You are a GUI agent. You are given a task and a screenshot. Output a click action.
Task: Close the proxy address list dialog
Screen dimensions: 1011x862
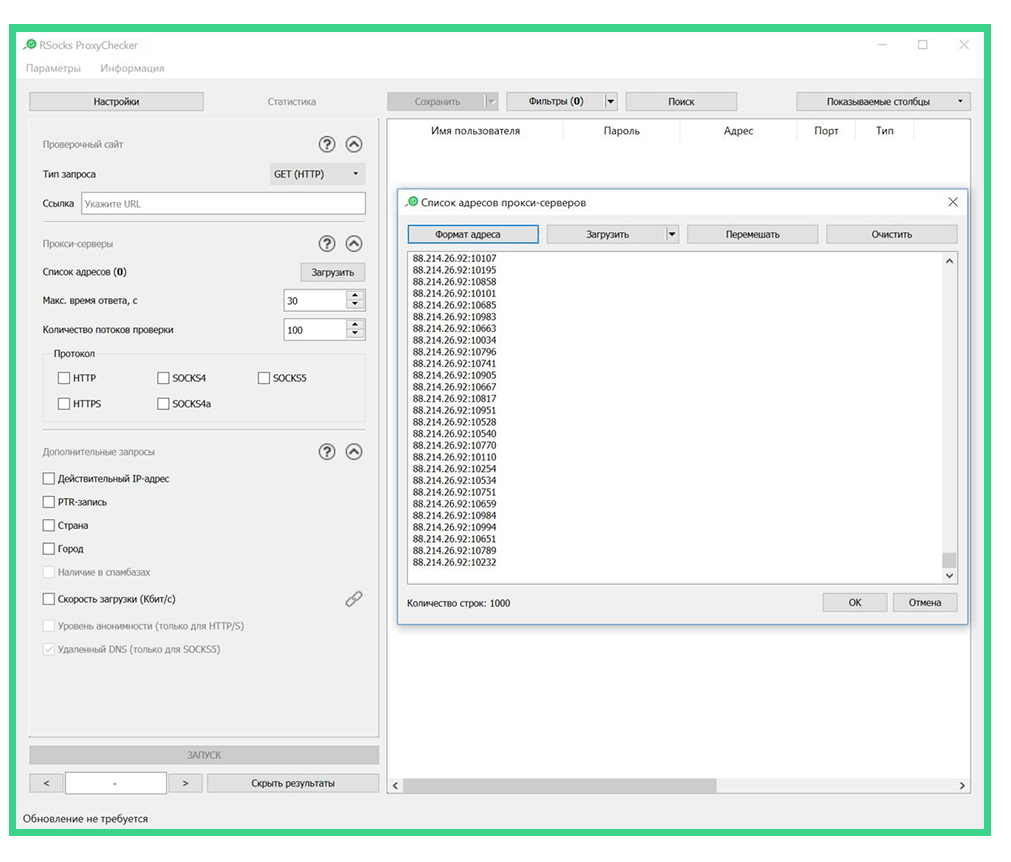coord(952,202)
